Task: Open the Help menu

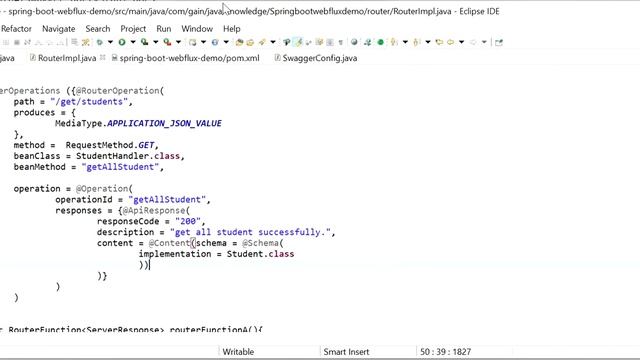Action: (231, 29)
